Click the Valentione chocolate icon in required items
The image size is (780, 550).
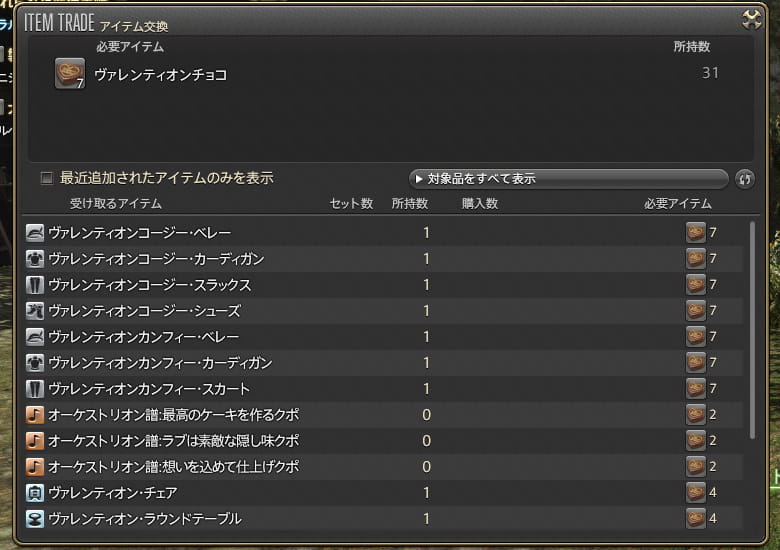click(69, 74)
